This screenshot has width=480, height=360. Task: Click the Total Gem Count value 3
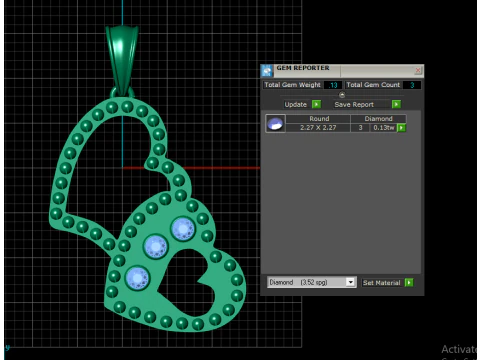click(x=412, y=85)
